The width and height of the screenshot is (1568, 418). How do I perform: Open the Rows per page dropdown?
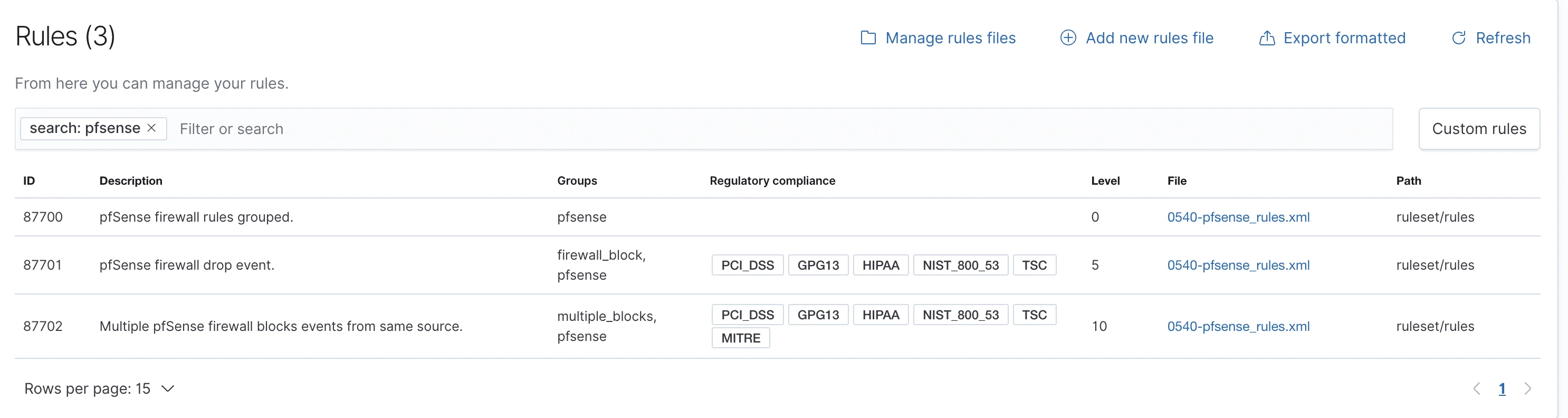(x=99, y=389)
